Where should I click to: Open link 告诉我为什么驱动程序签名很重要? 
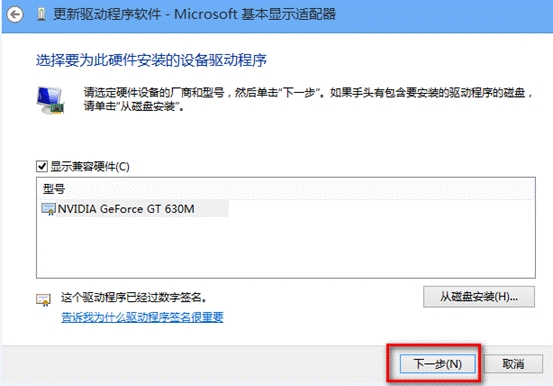pyautogui.click(x=142, y=317)
